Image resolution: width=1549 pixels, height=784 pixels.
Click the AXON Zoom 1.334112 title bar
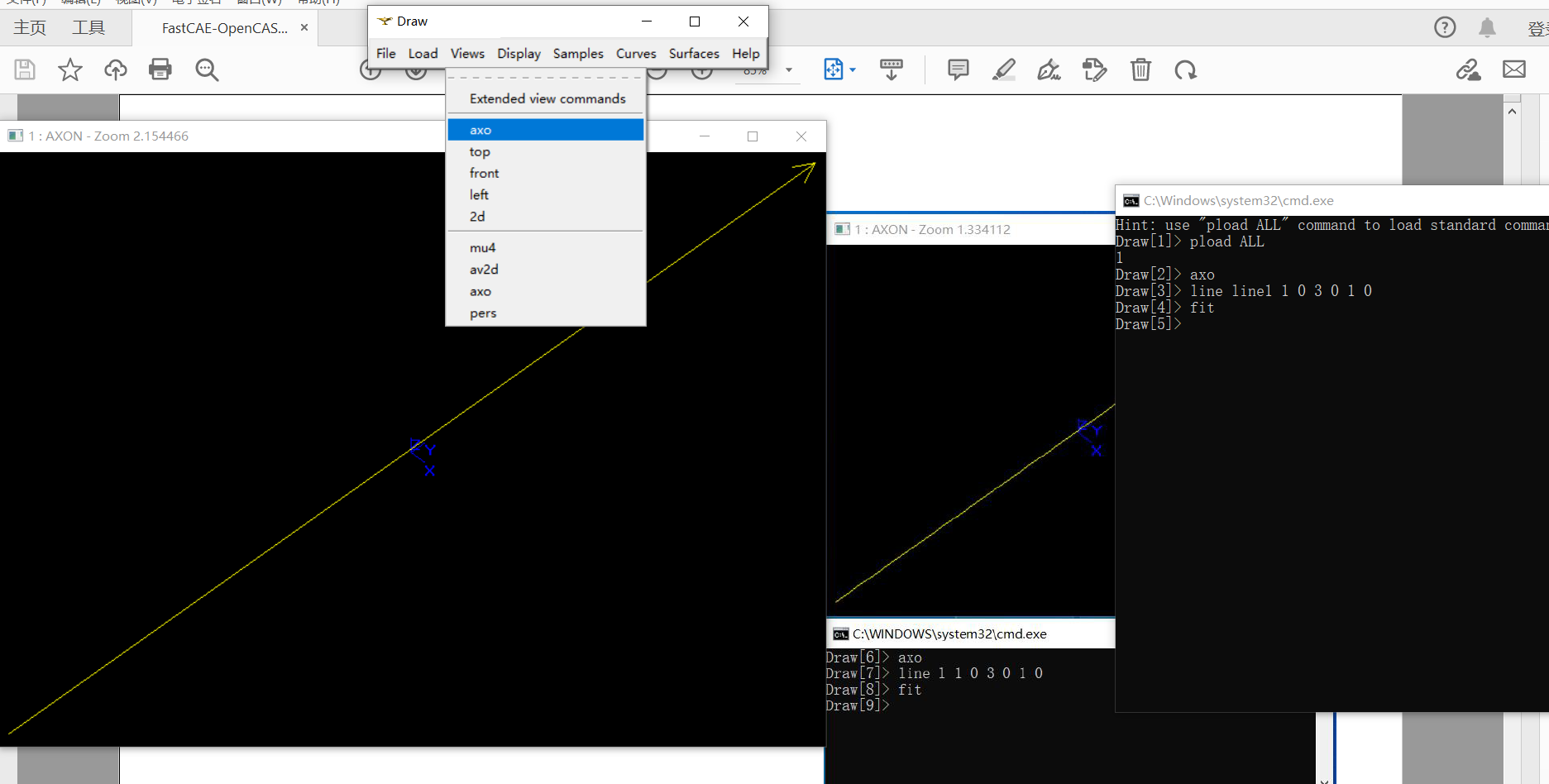[971, 229]
